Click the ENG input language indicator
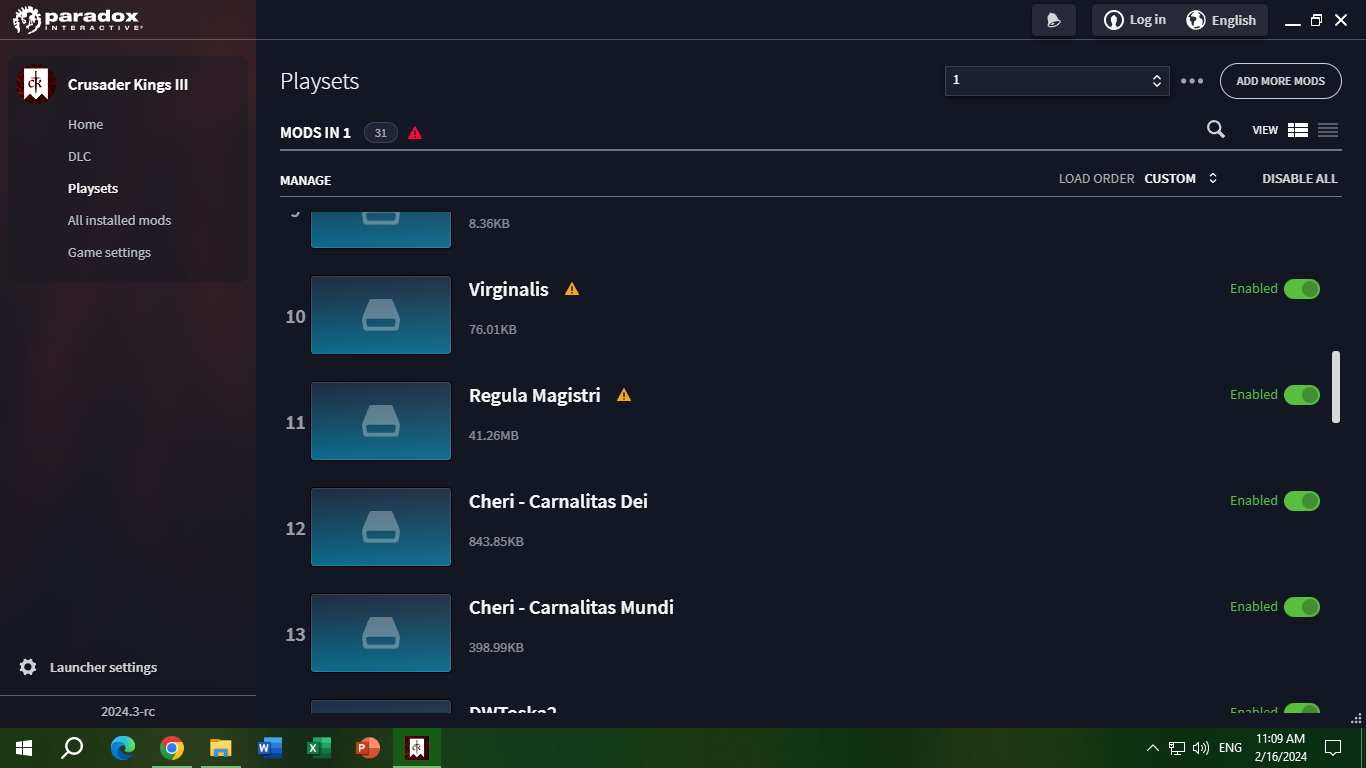 1231,748
